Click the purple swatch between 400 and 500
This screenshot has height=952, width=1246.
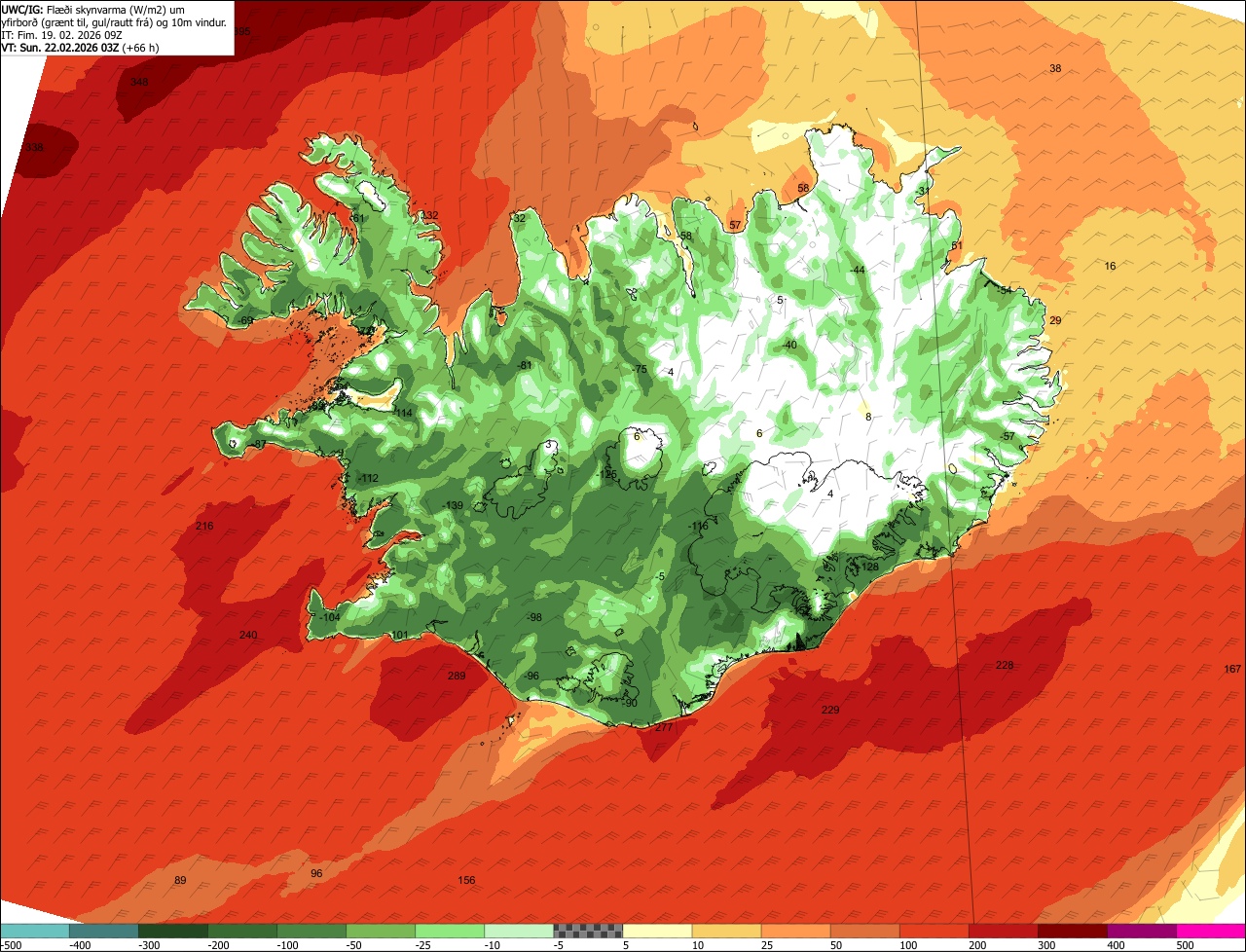[1141, 931]
